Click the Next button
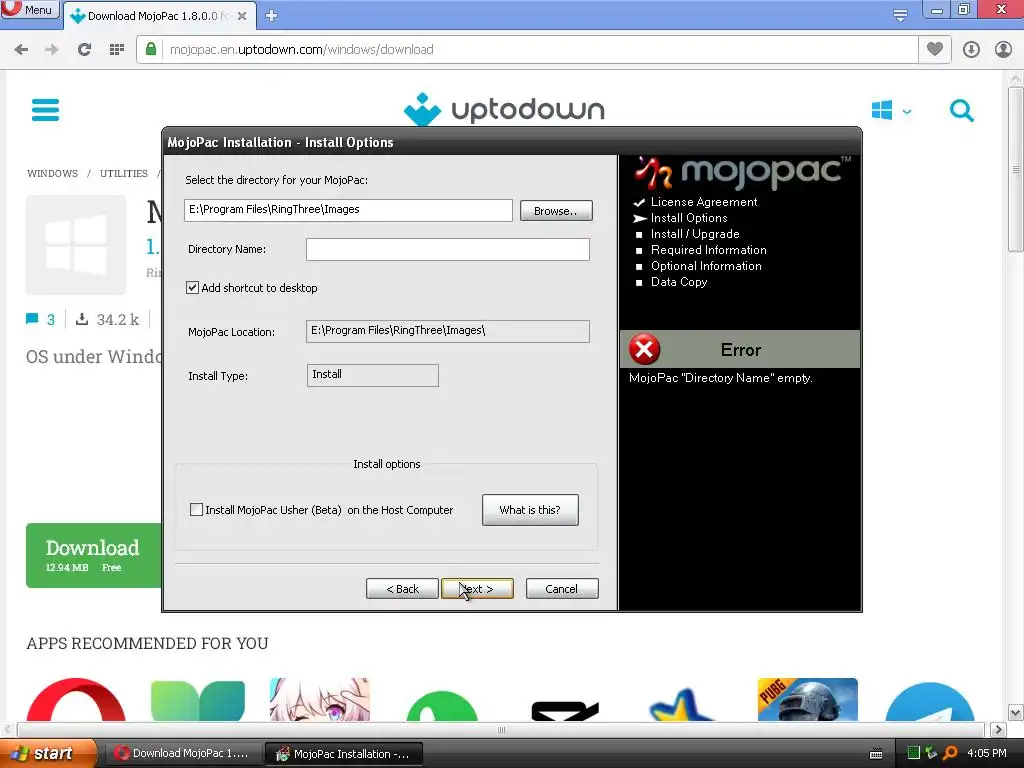1024x768 pixels. coord(477,588)
